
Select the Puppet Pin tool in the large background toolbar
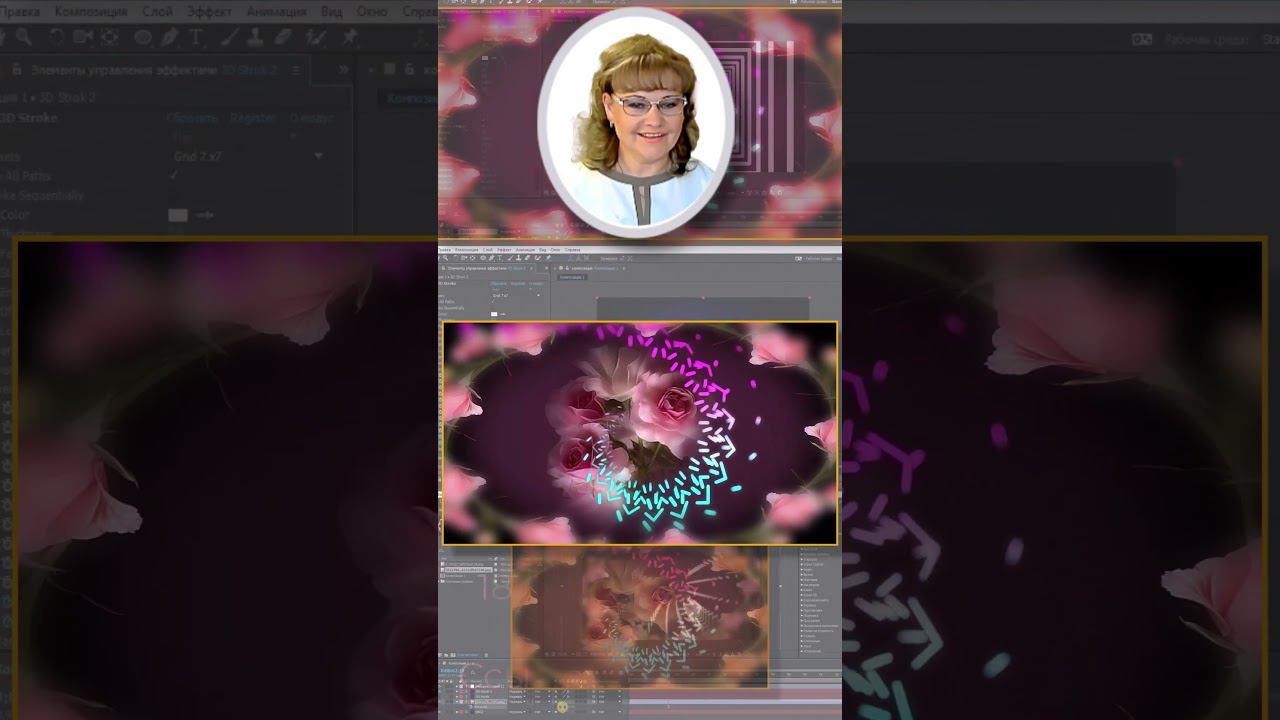click(x=349, y=37)
